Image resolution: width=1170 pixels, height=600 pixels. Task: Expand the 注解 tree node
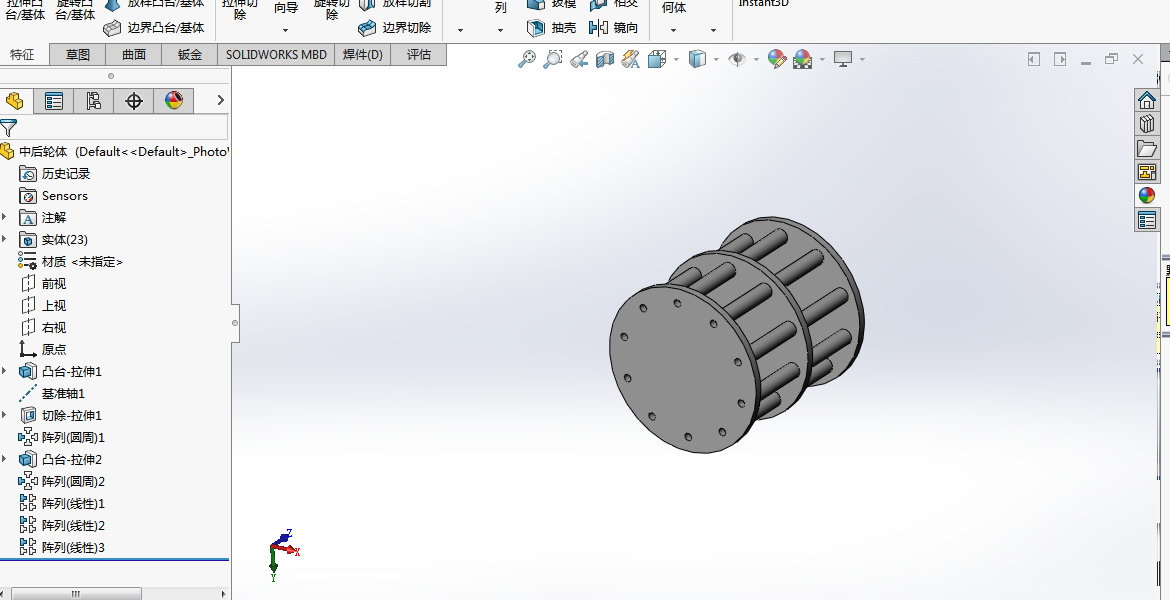tap(4, 217)
